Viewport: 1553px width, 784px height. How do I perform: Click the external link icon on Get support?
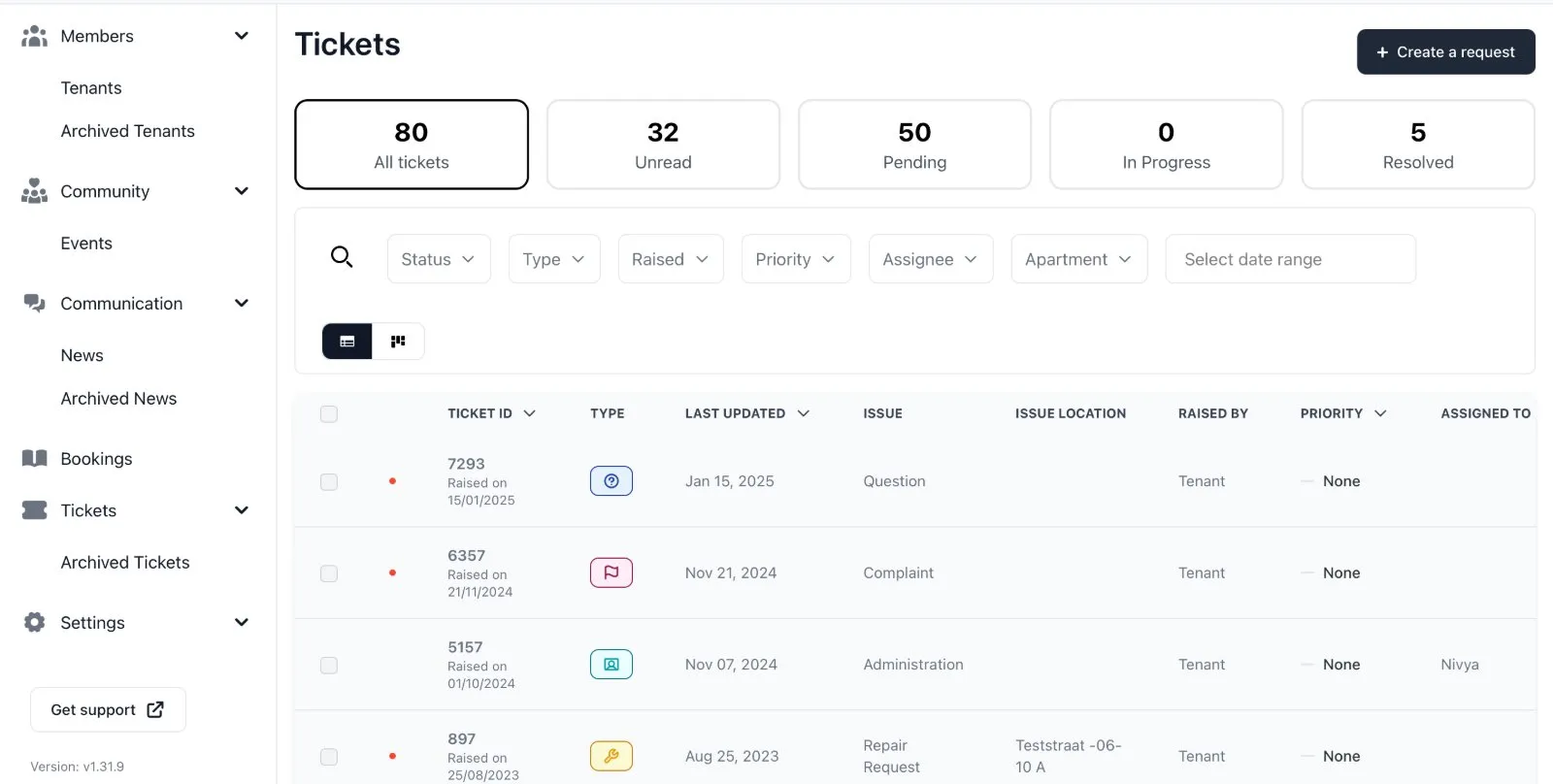tap(155, 709)
